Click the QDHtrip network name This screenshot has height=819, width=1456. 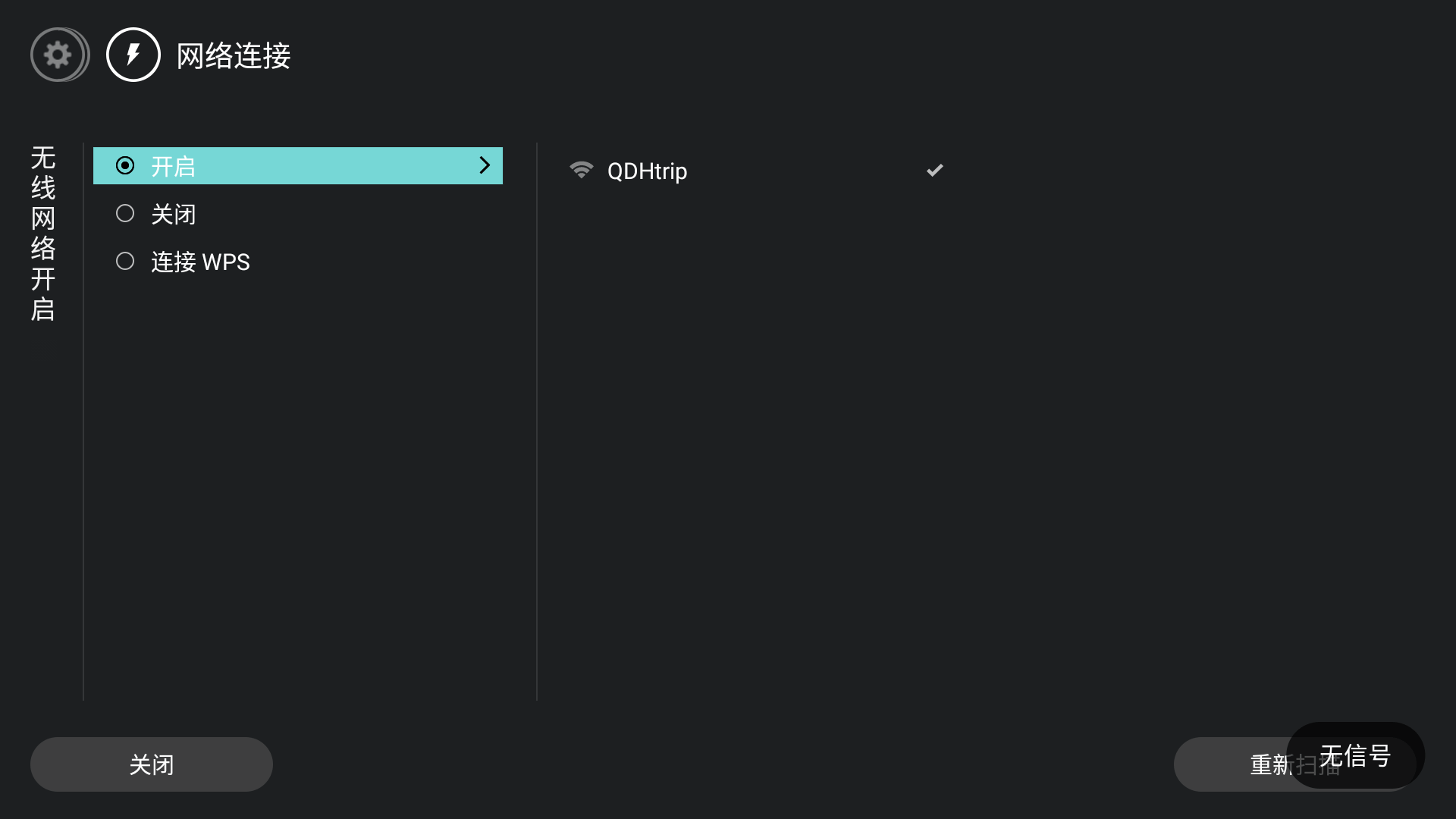[647, 171]
